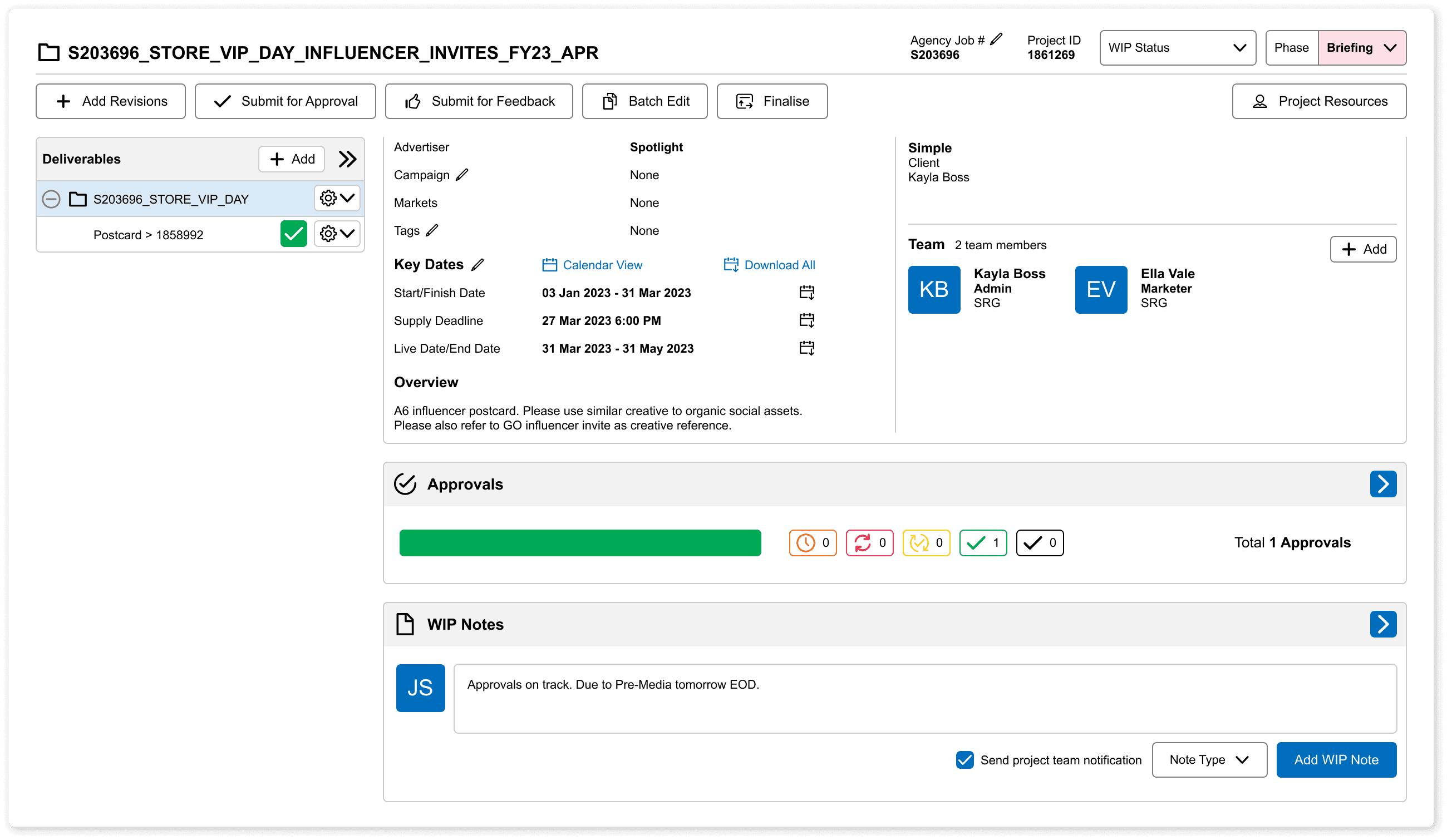1447x840 pixels.
Task: Open Approvals section with blue arrow
Action: point(1382,483)
